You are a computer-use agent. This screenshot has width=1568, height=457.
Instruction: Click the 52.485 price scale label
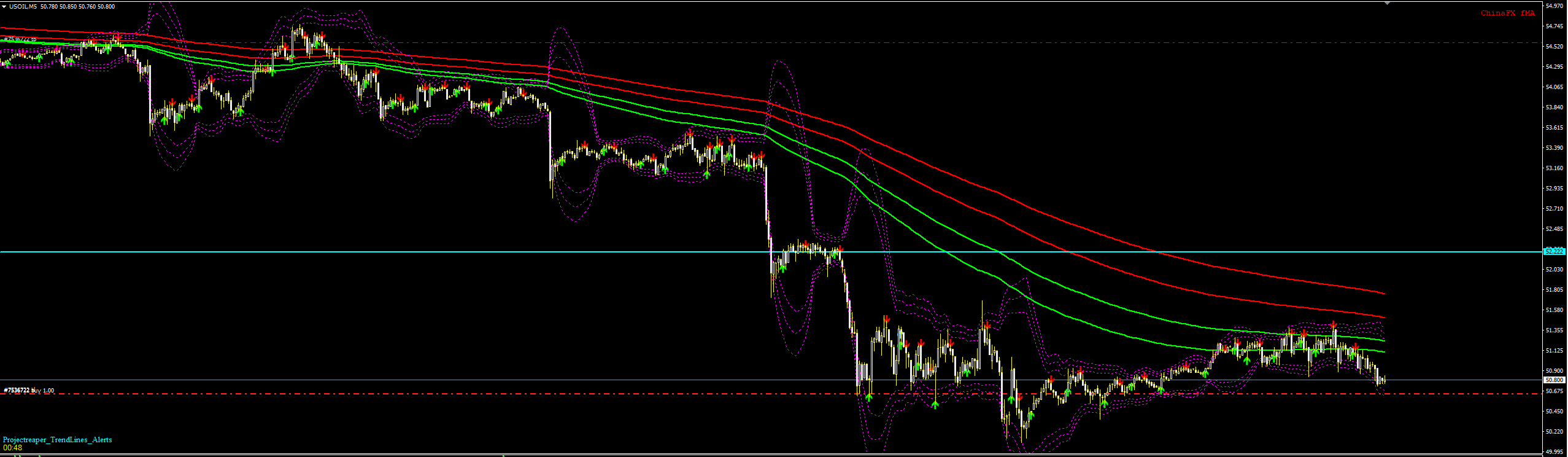tap(1554, 229)
